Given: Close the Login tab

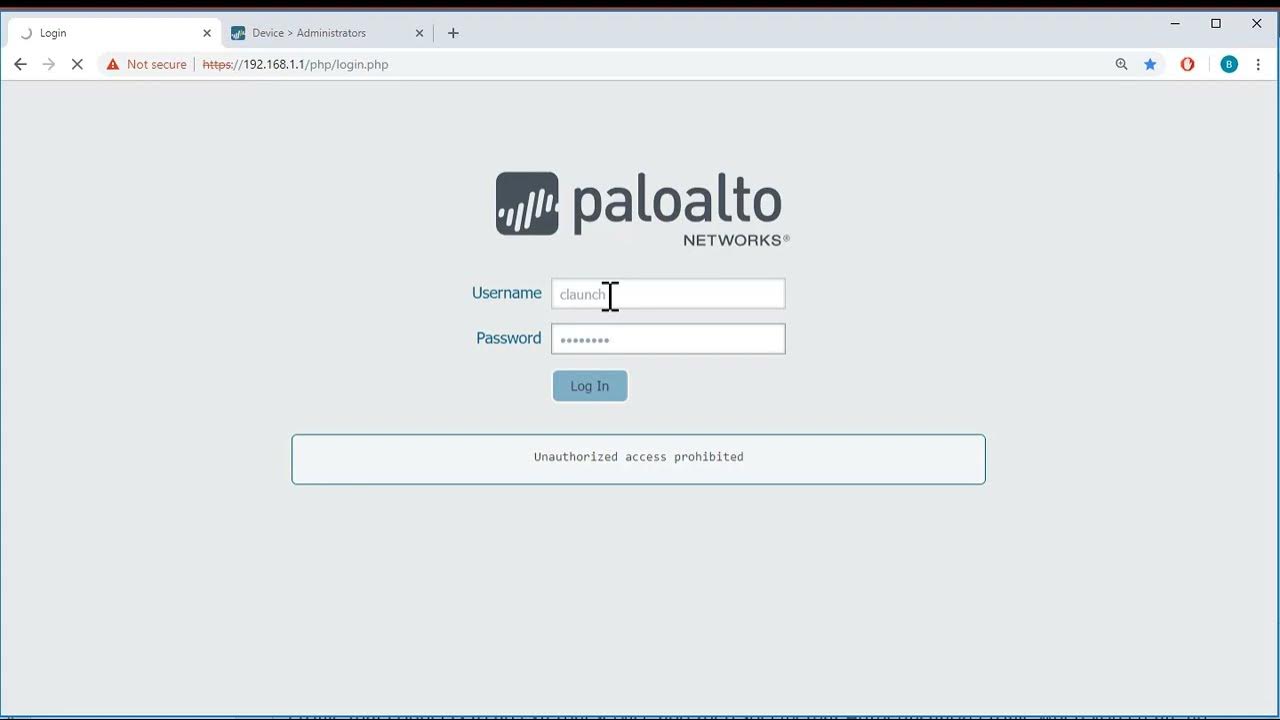Looking at the screenshot, I should tap(207, 33).
